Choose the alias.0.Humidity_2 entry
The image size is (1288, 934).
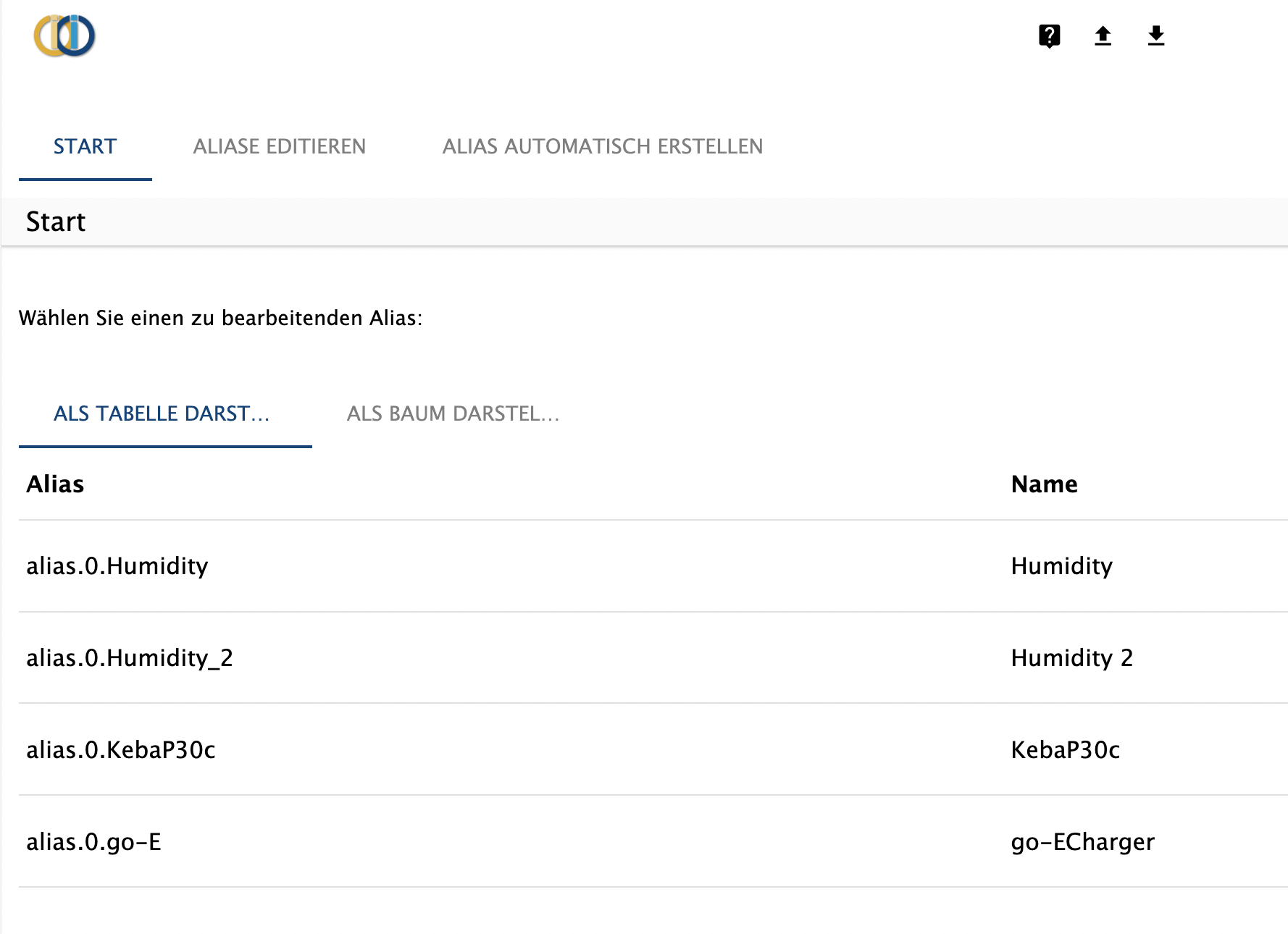tap(130, 658)
